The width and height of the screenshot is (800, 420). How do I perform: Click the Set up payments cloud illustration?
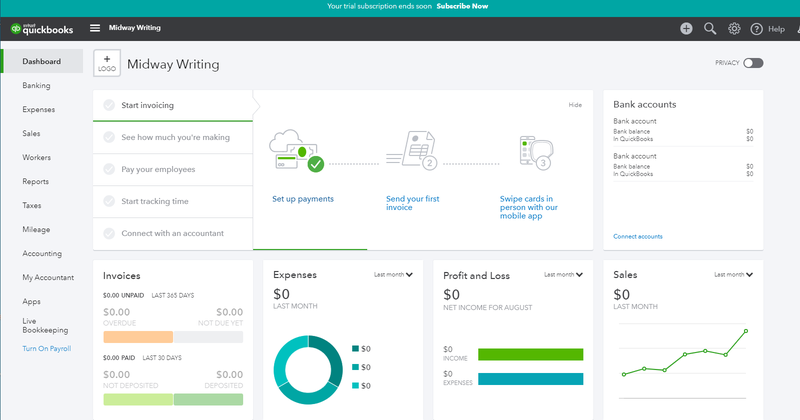tap(296, 151)
